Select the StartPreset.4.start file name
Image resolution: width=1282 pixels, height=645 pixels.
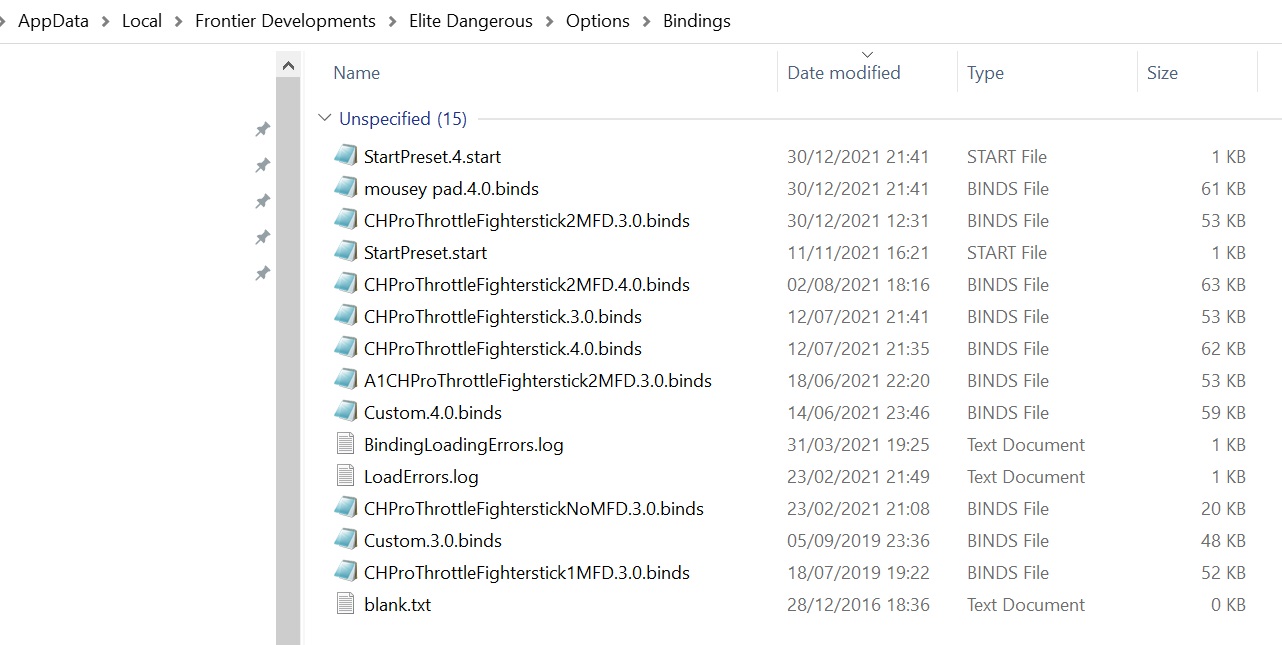tap(432, 156)
